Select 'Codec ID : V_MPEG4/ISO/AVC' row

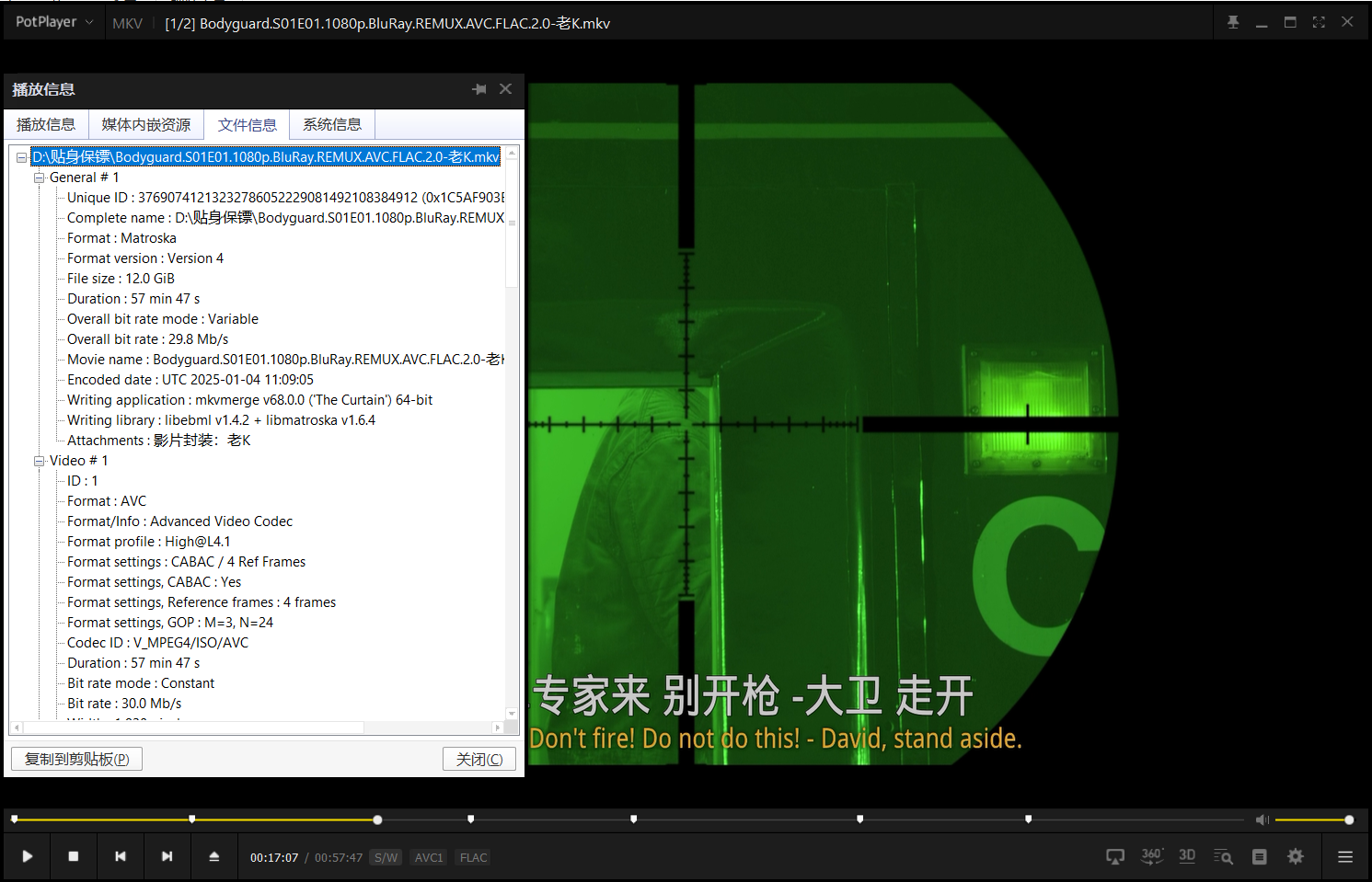pos(157,643)
